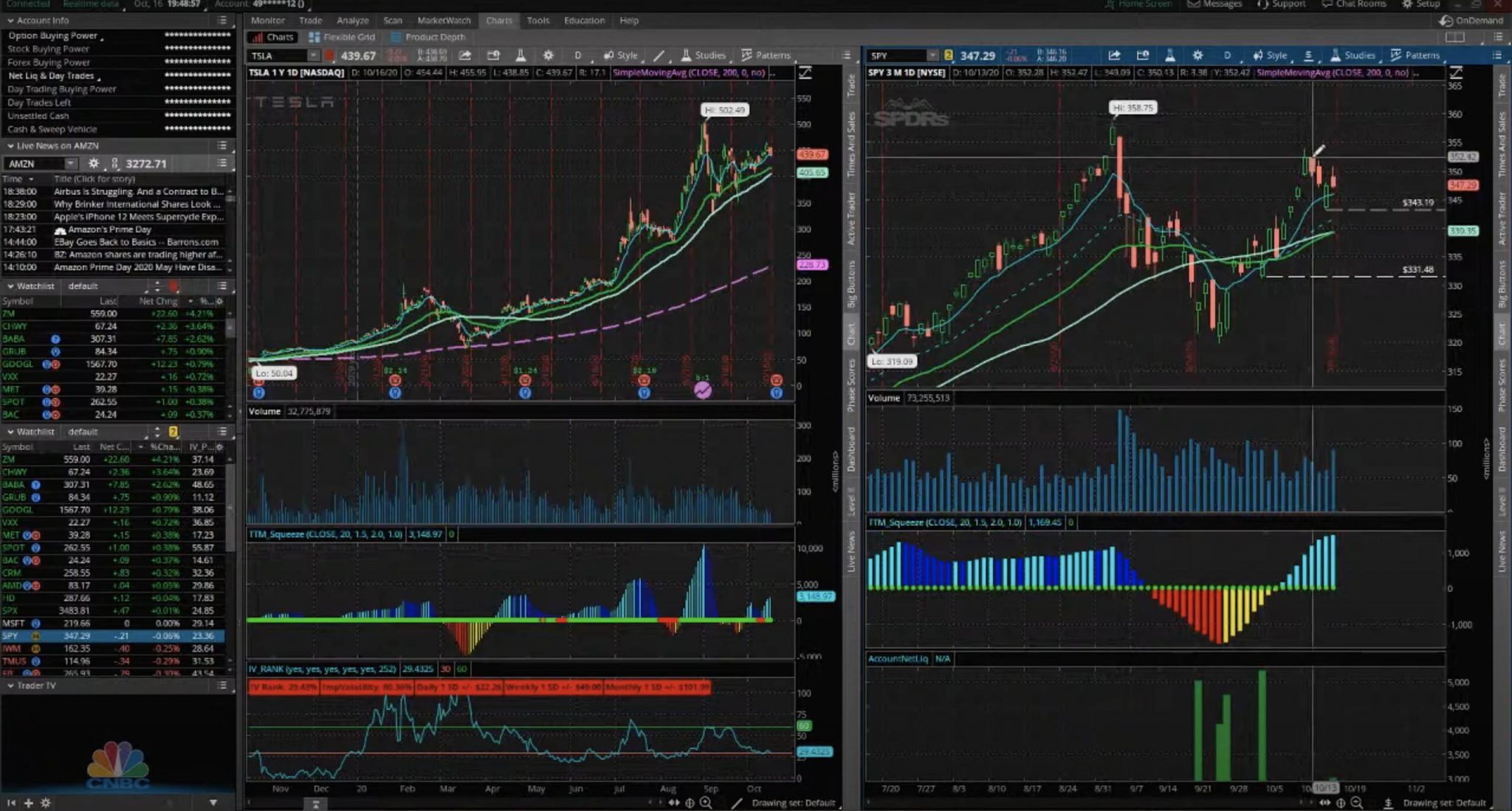Open thinkScript flask icon on TSLA chart
Screen dimensions: 1512x811
click(520, 55)
